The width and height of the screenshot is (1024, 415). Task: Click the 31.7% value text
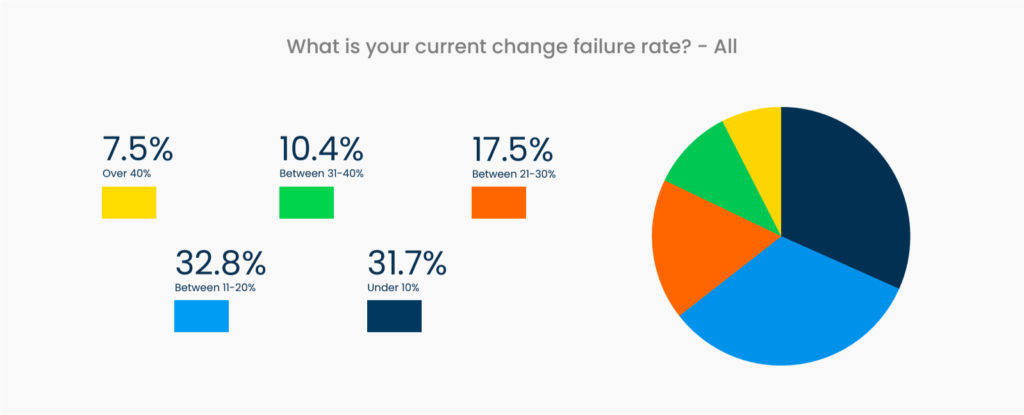coord(407,264)
